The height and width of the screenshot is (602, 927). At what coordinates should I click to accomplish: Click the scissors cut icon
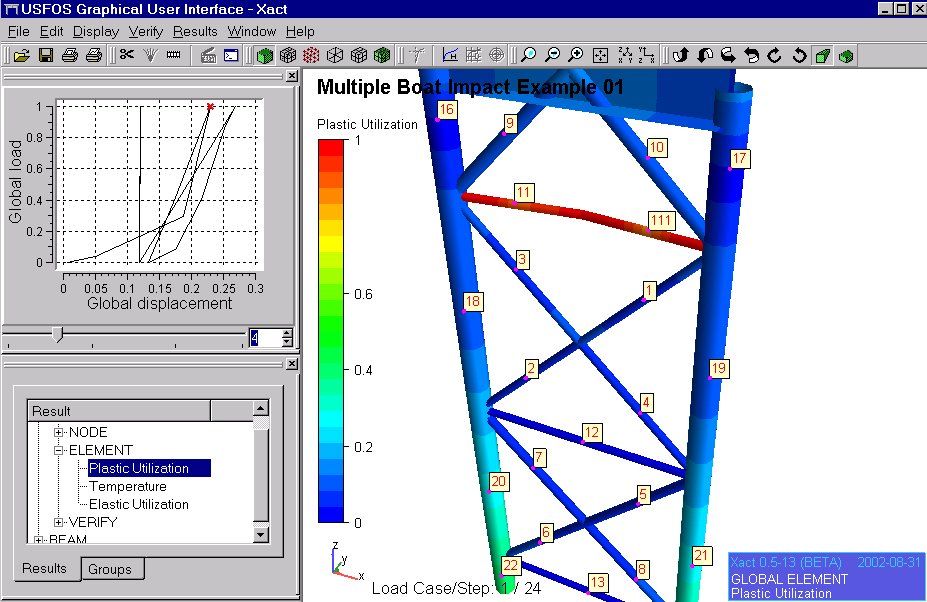point(126,55)
